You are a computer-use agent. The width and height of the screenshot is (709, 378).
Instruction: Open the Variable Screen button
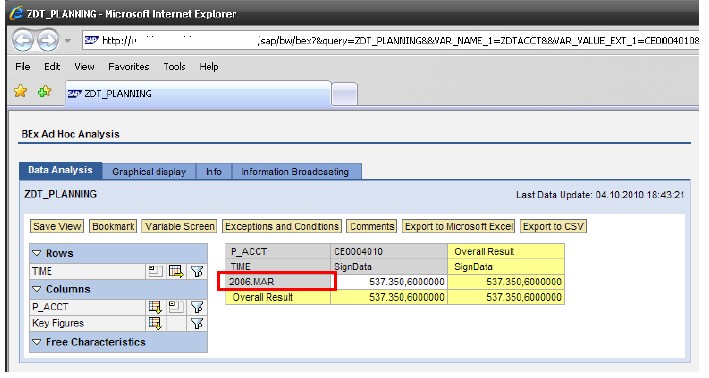pos(180,226)
